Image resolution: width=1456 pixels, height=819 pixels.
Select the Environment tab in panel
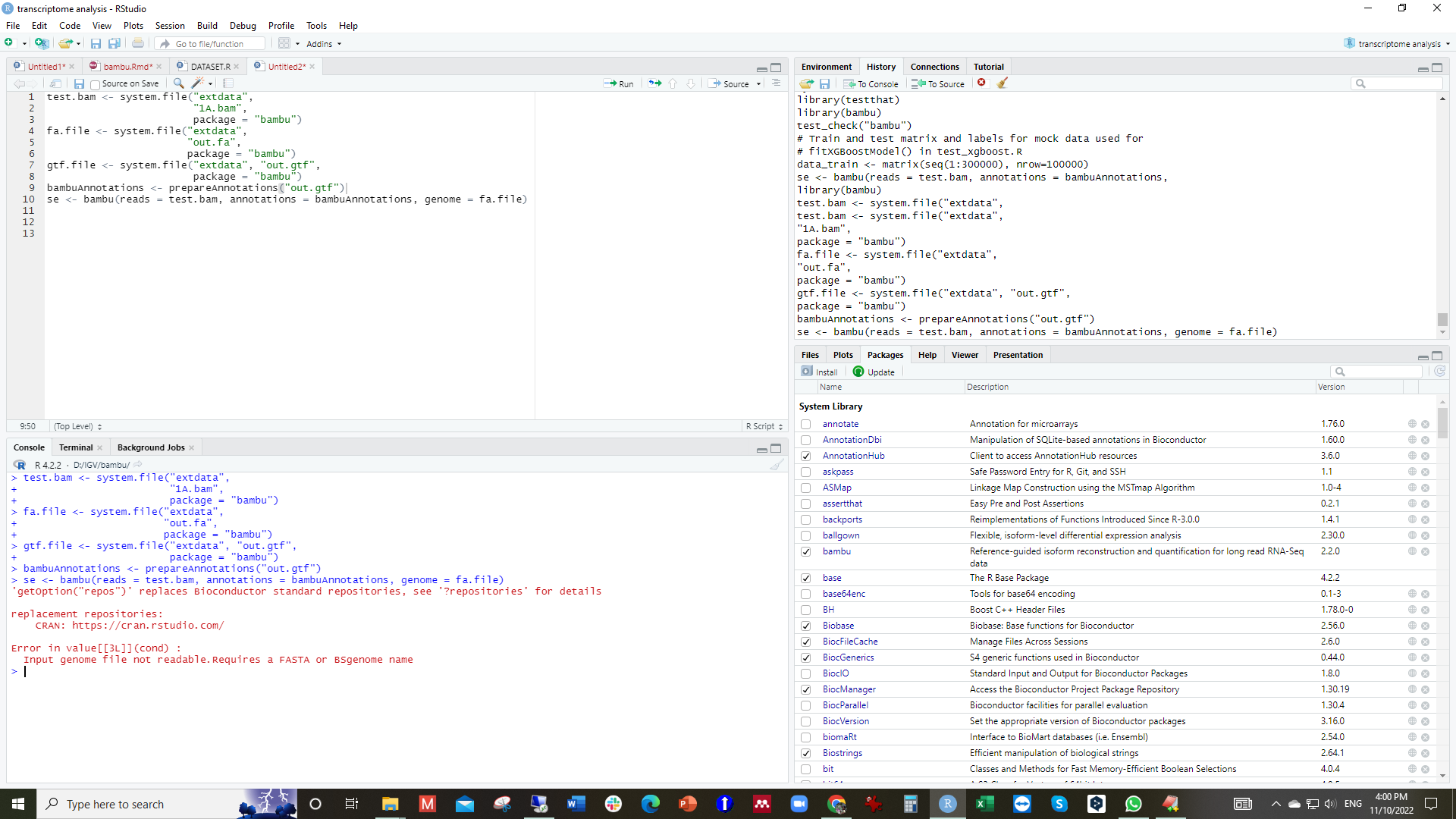click(825, 65)
